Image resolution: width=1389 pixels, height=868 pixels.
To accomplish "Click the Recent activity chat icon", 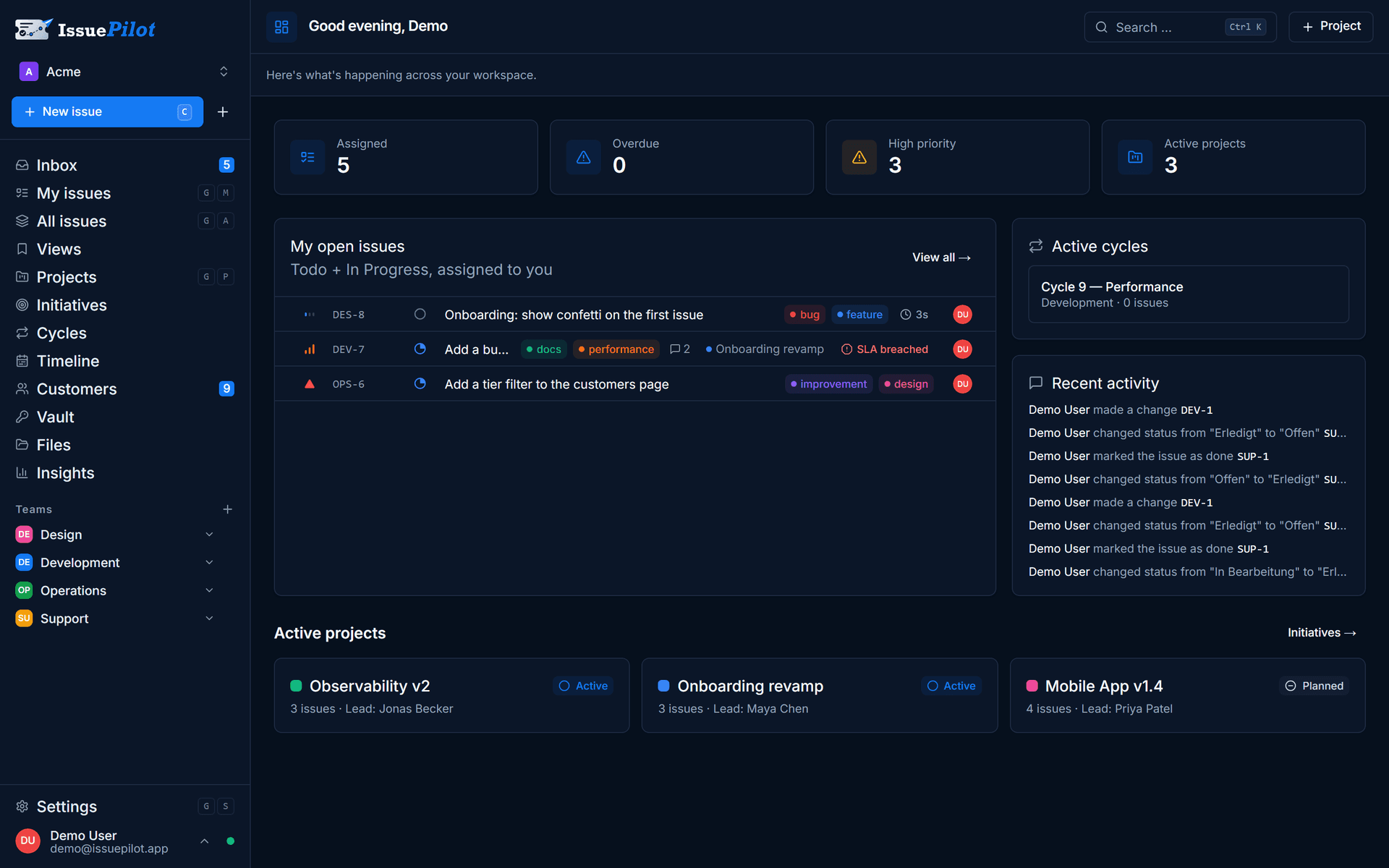I will [1036, 383].
